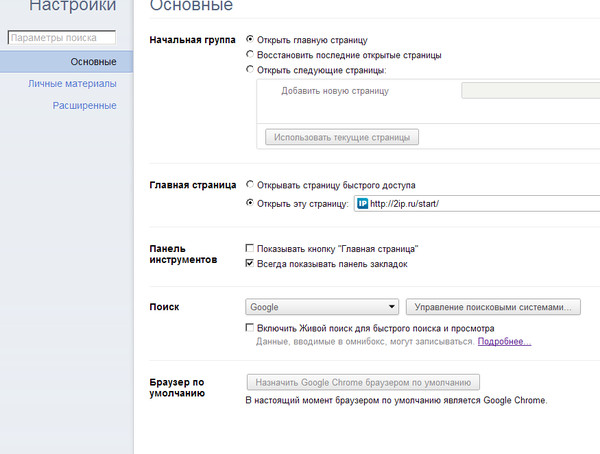Click 'Назначить Google Chrome браузером по умолчанию'
Image resolution: width=600 pixels, height=454 pixels.
click(364, 382)
